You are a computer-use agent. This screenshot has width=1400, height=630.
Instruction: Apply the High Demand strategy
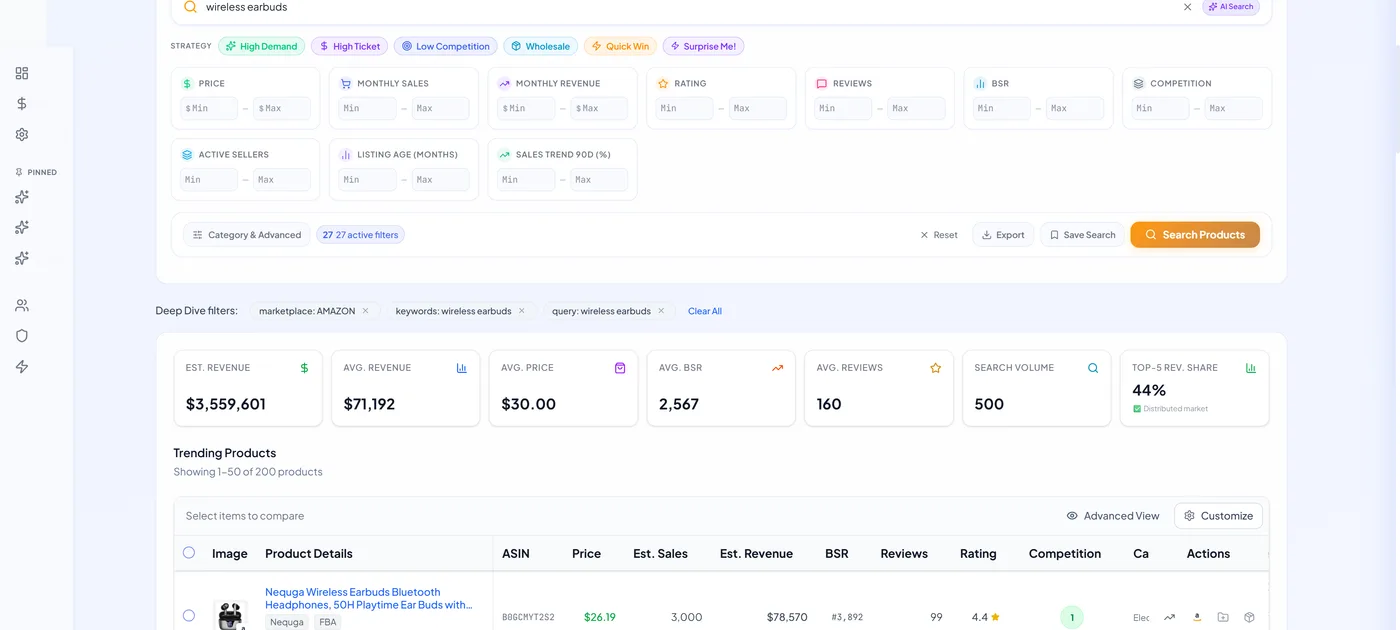click(x=261, y=46)
